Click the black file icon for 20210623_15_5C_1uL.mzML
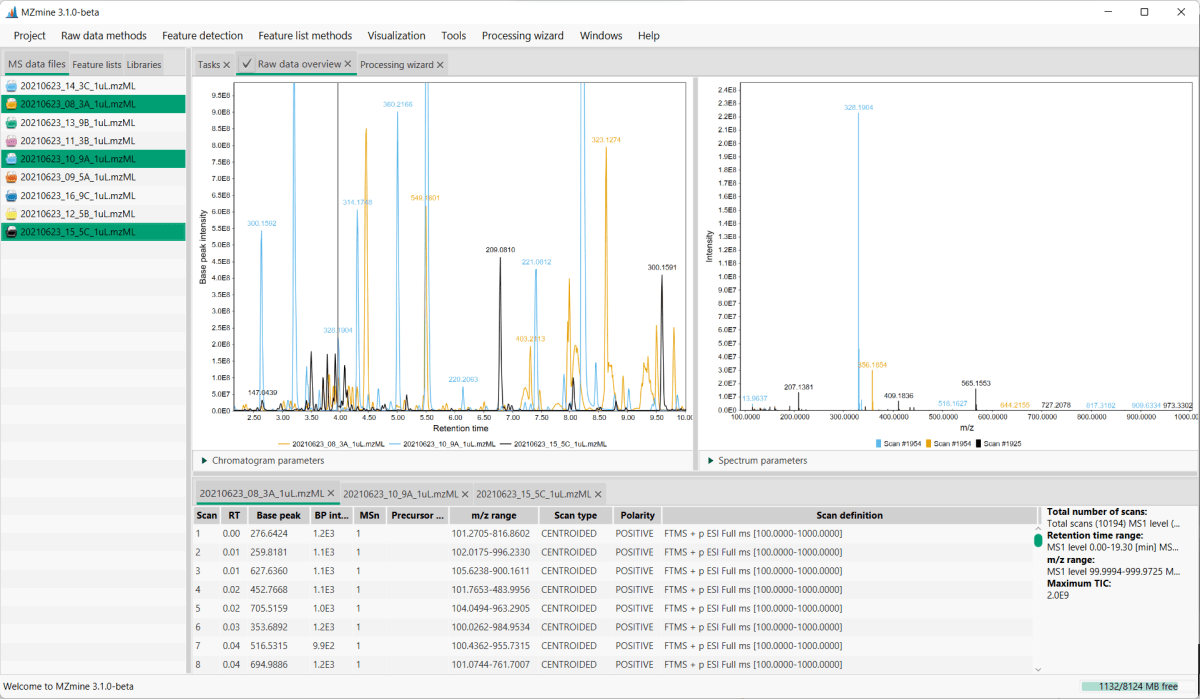Image resolution: width=1200 pixels, height=699 pixels. pyautogui.click(x=12, y=232)
